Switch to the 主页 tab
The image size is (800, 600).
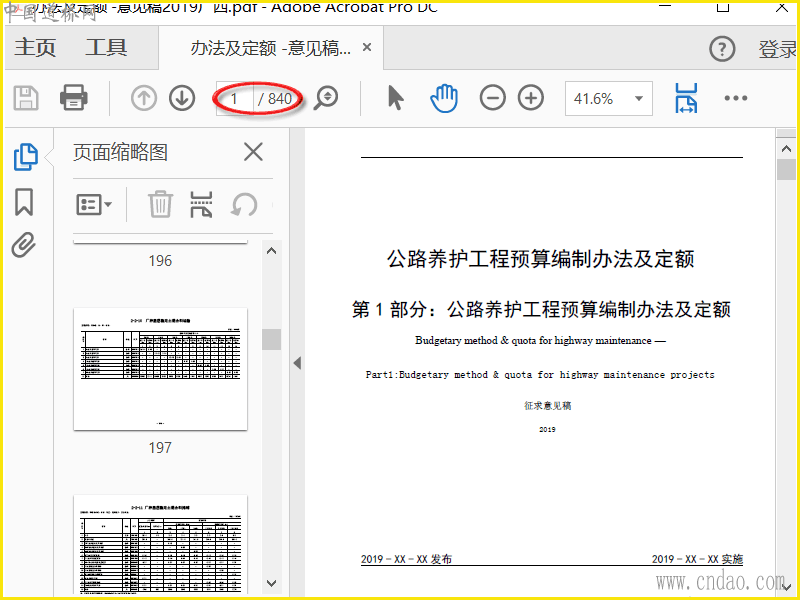[35, 47]
